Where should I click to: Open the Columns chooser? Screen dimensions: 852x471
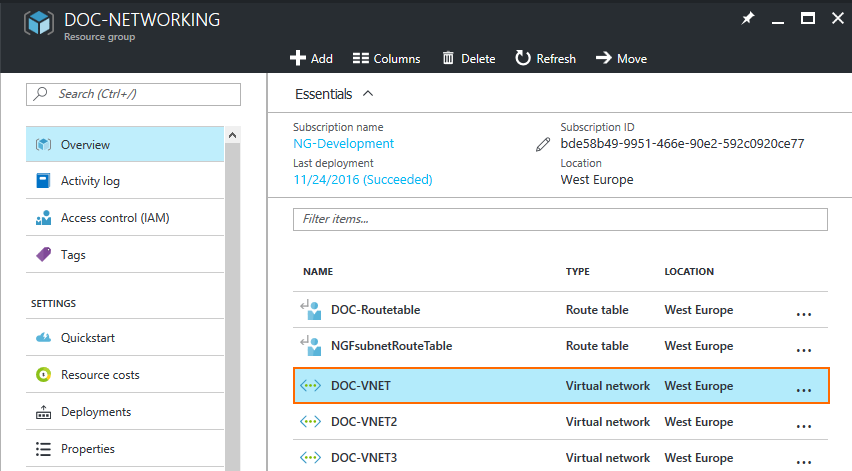coord(386,58)
